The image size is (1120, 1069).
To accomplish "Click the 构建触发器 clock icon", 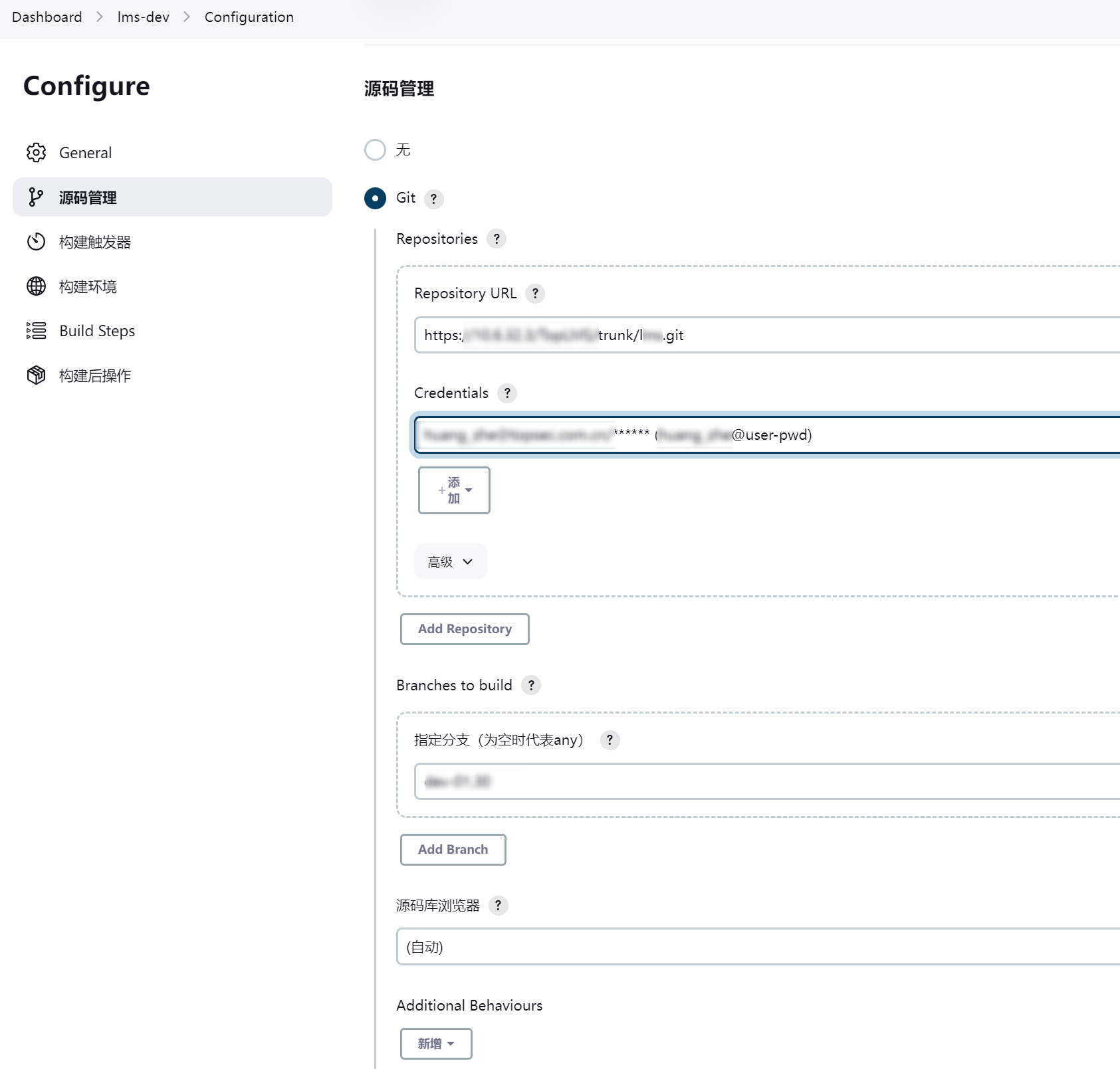I will tap(36, 242).
